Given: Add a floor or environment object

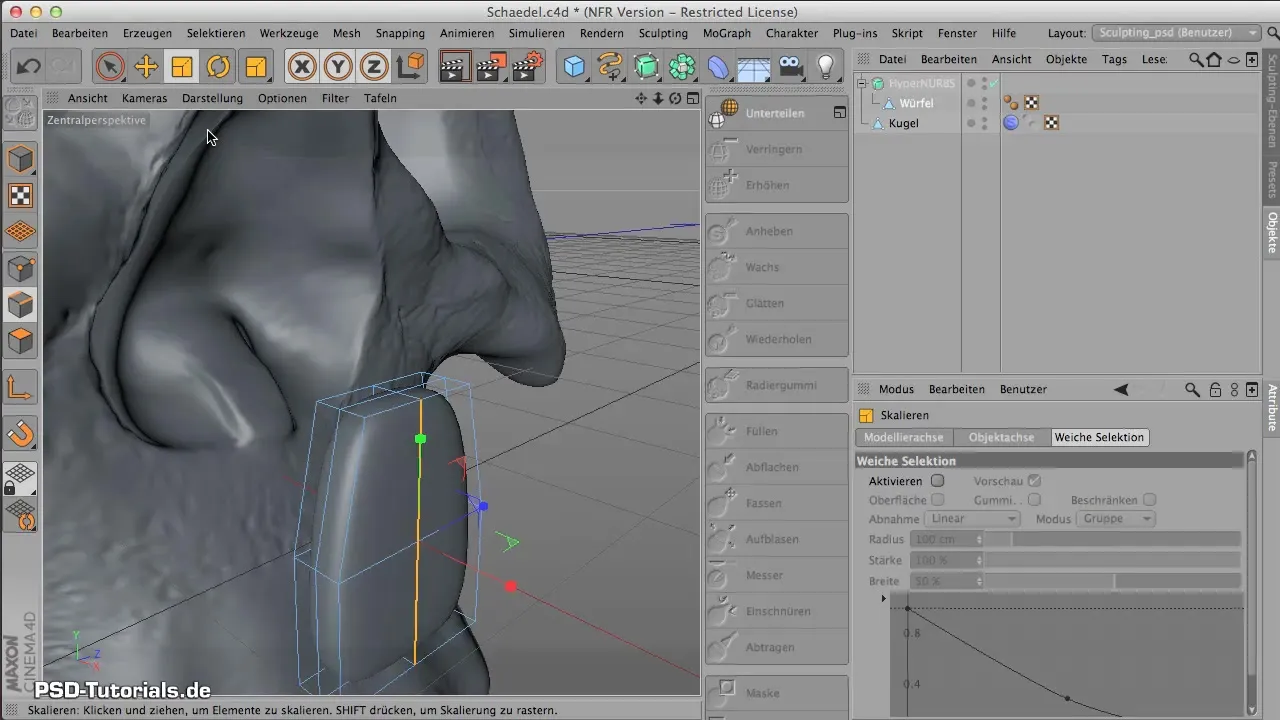Looking at the screenshot, I should click(x=754, y=67).
